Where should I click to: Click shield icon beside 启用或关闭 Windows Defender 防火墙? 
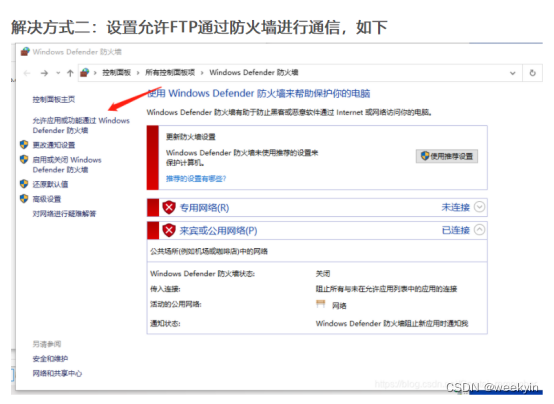click(24, 159)
